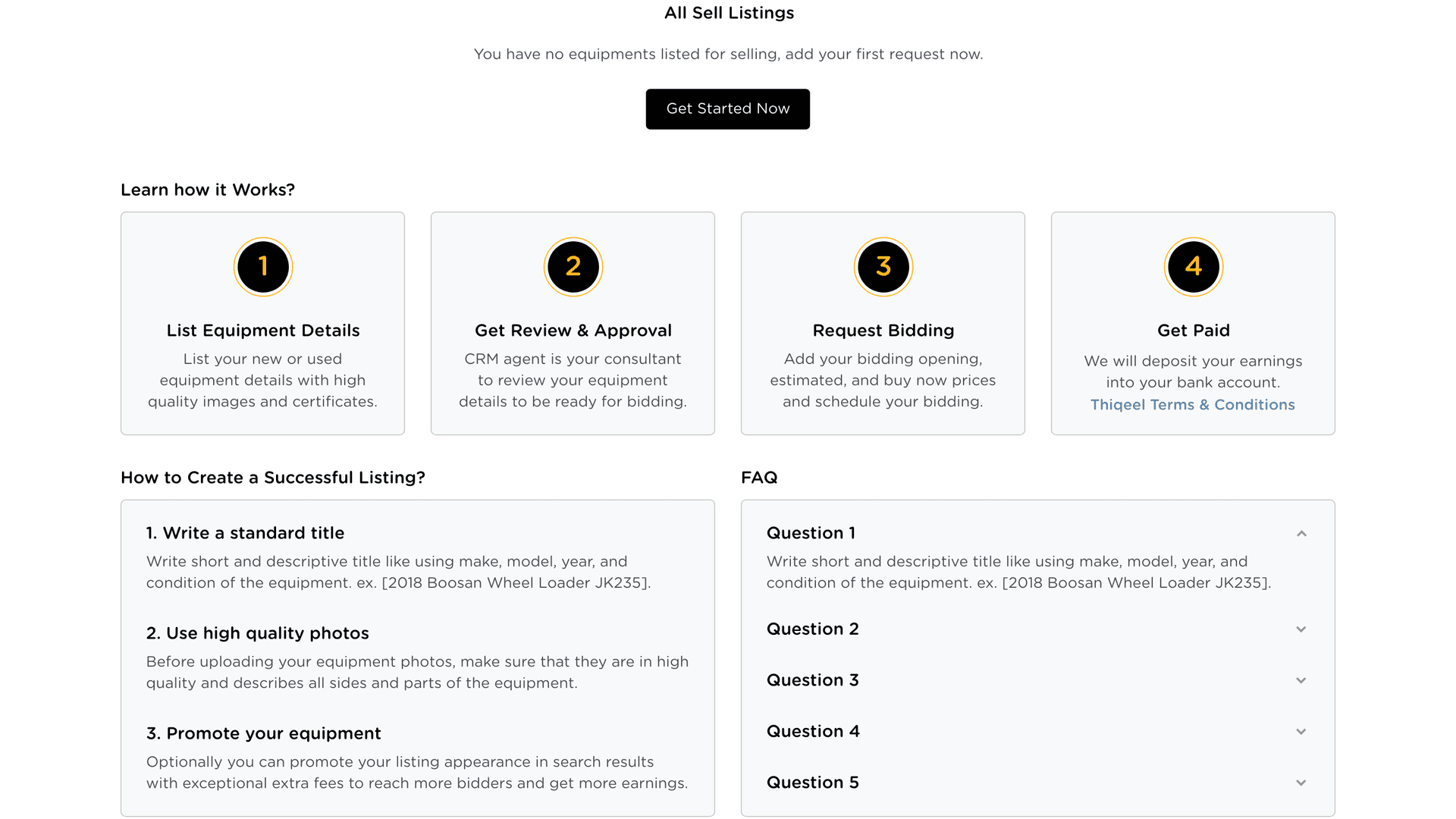Open the Thiqeel Terms & Conditions link
This screenshot has width=1456, height=819.
click(1193, 405)
